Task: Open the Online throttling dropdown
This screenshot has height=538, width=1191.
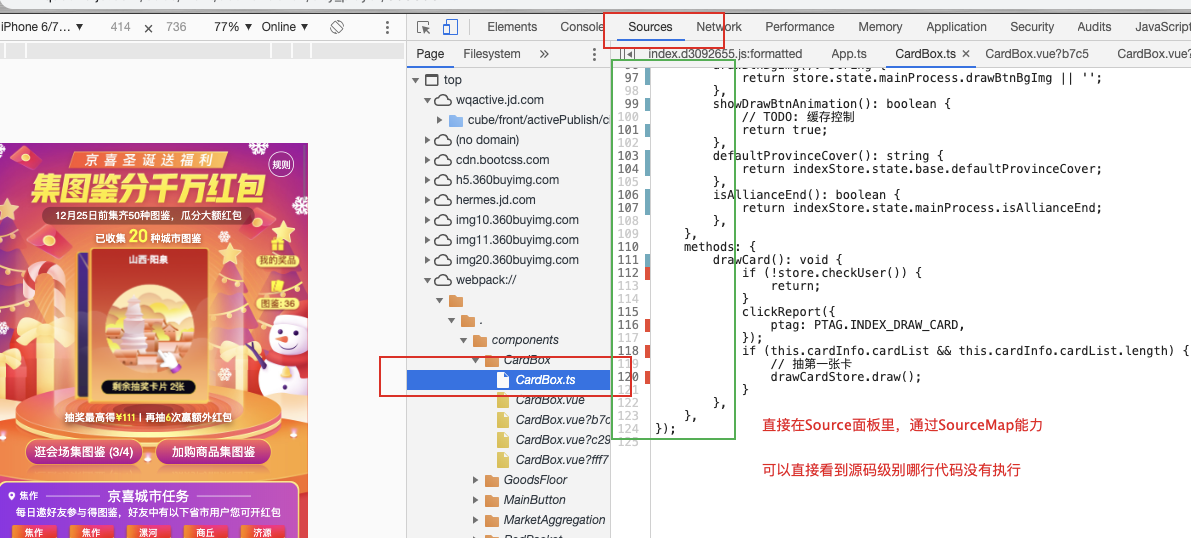Action: click(x=285, y=27)
